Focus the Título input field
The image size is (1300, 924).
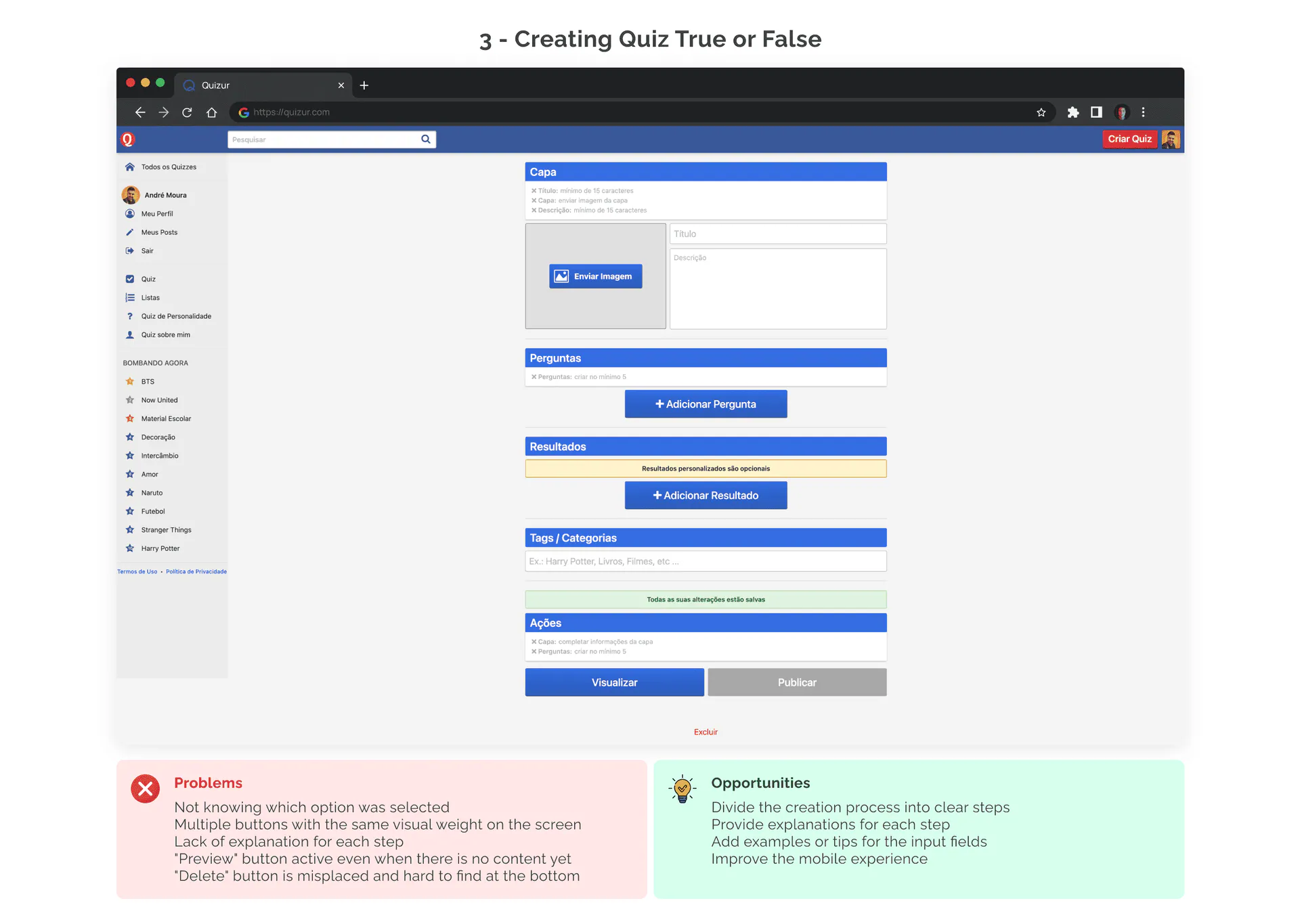779,234
